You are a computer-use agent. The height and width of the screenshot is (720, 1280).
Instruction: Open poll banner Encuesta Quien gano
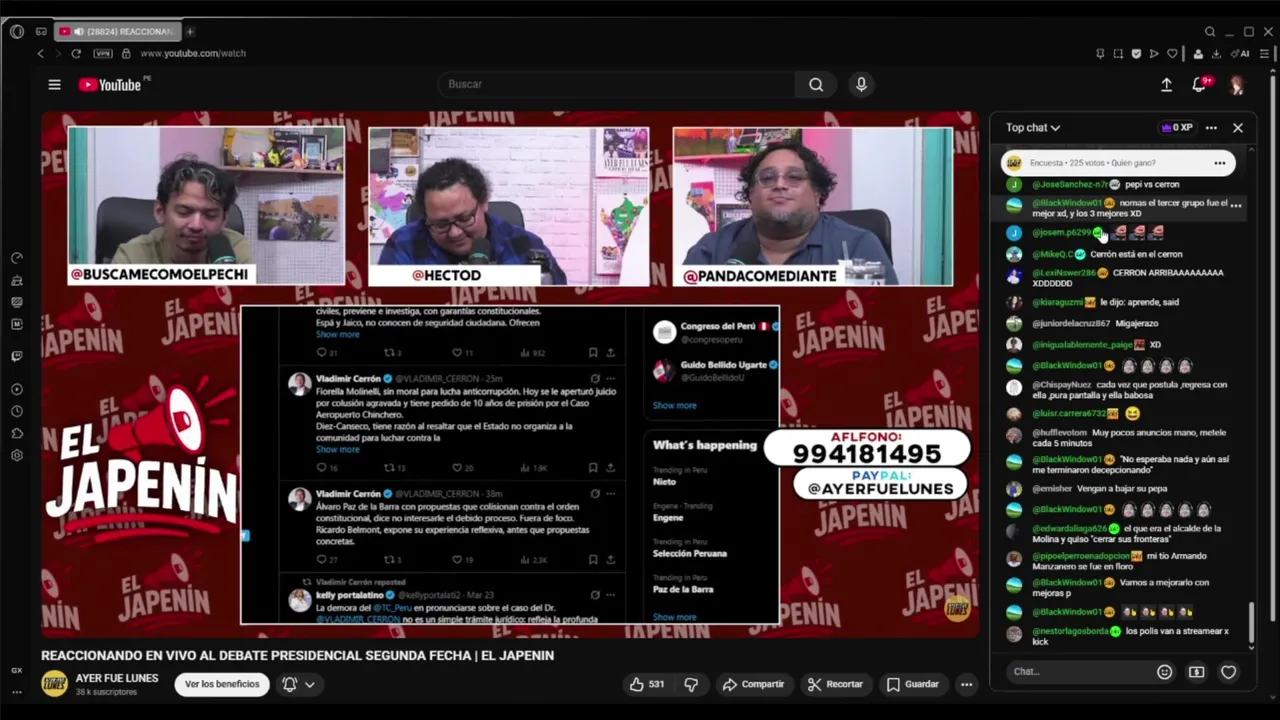(x=1118, y=163)
